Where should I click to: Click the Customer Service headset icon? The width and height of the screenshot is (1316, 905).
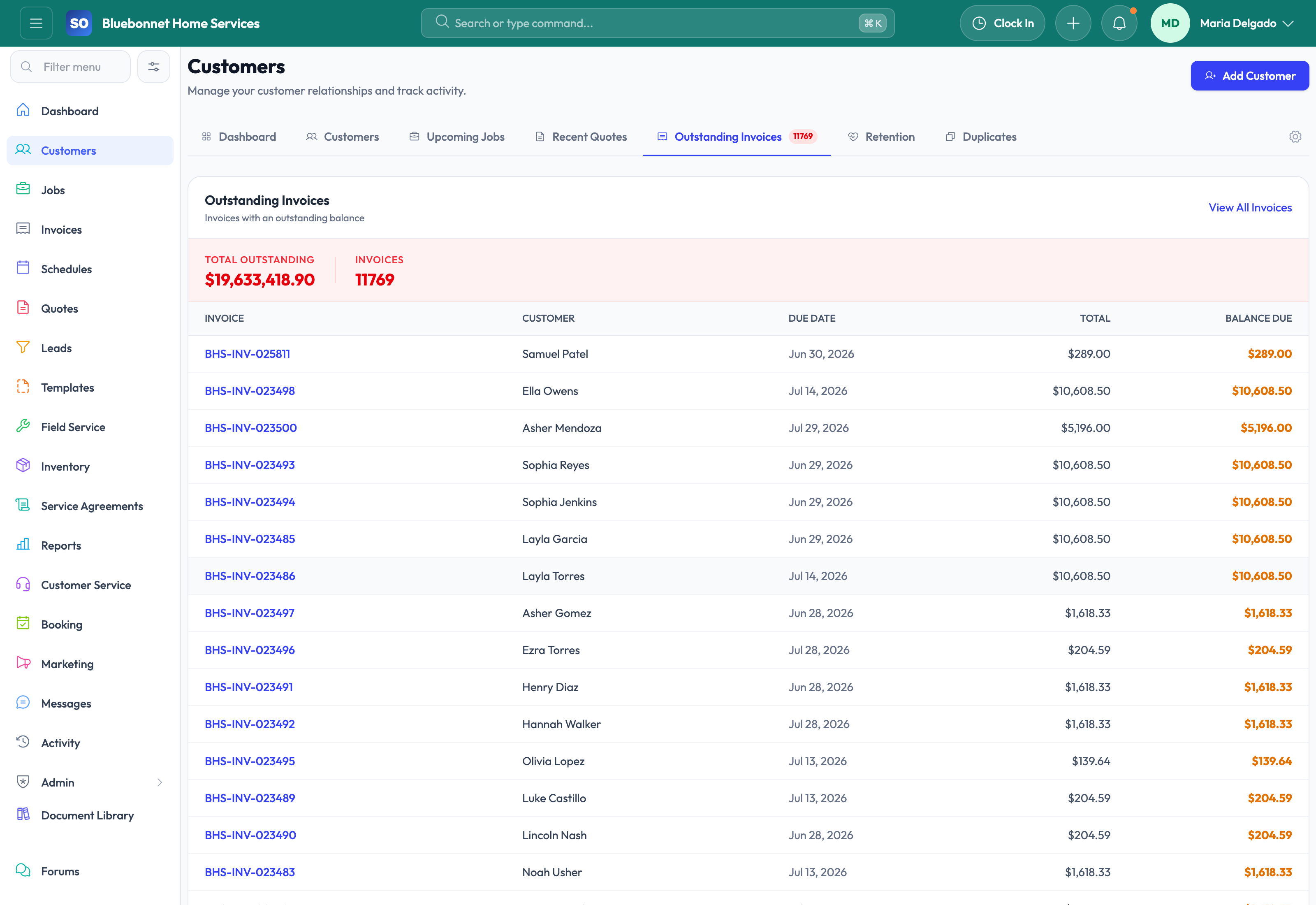[23, 584]
